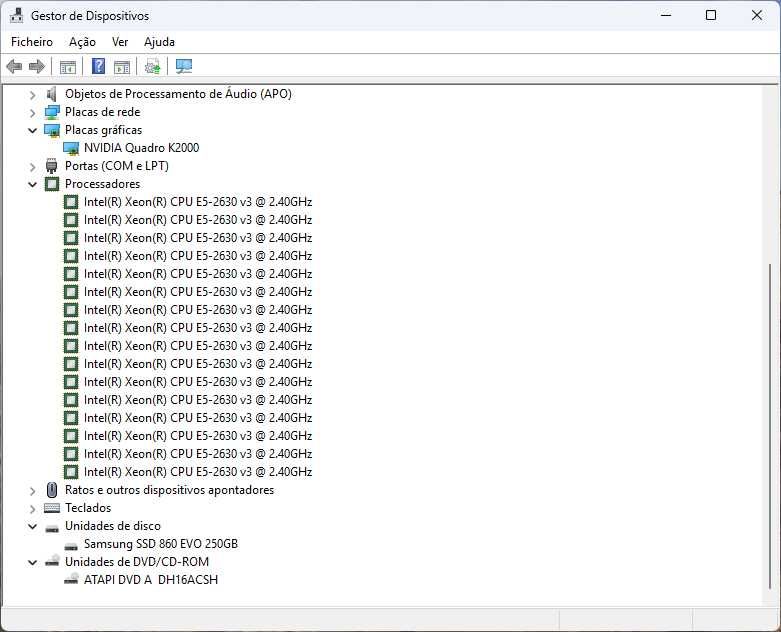Click the NVIDIA Quadro K2000 device icon
This screenshot has width=781, height=632.
[x=71, y=148]
